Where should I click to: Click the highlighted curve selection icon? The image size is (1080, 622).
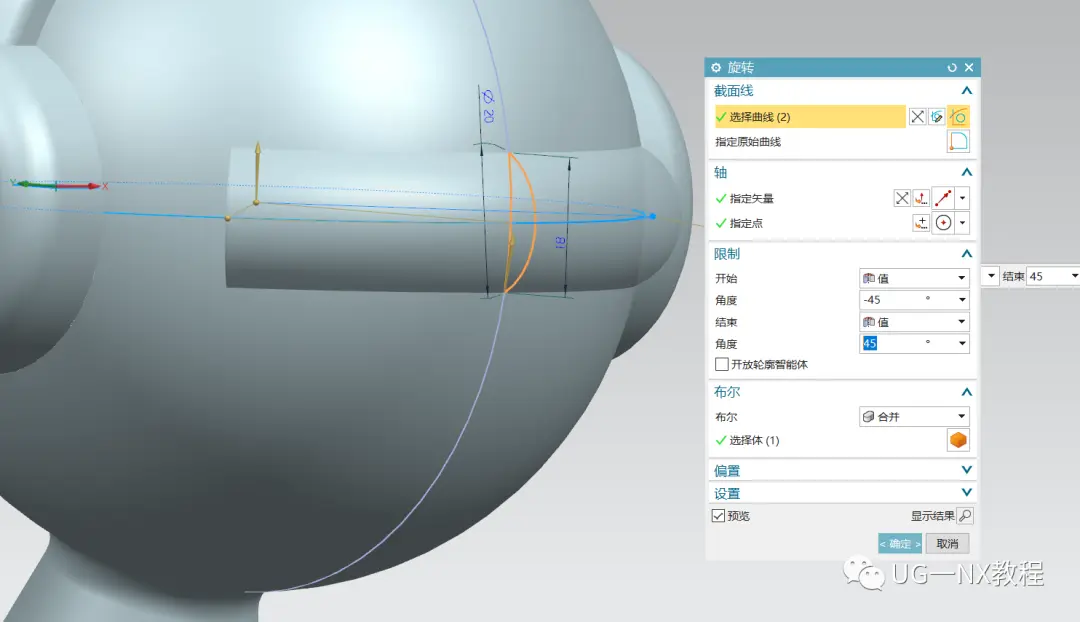pyautogui.click(x=958, y=117)
